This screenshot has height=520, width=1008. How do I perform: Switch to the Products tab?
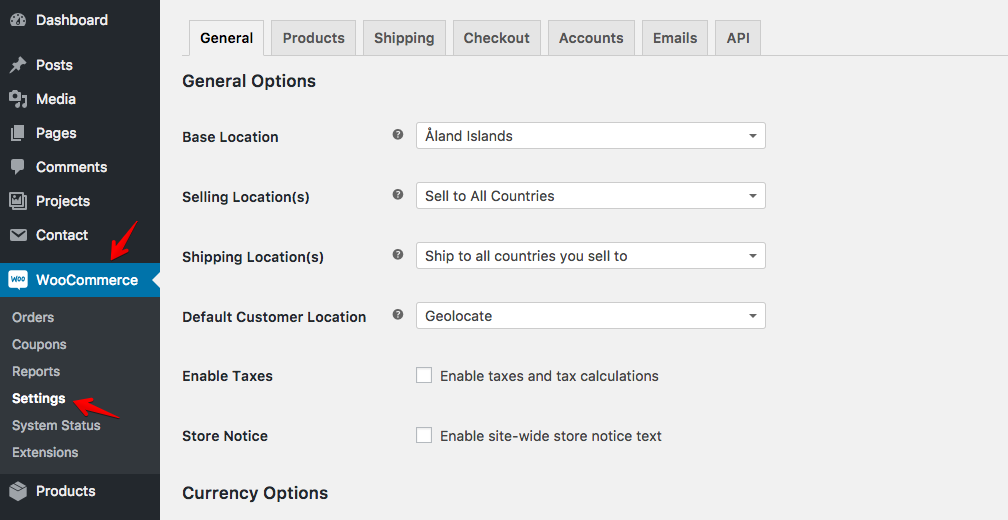point(314,38)
